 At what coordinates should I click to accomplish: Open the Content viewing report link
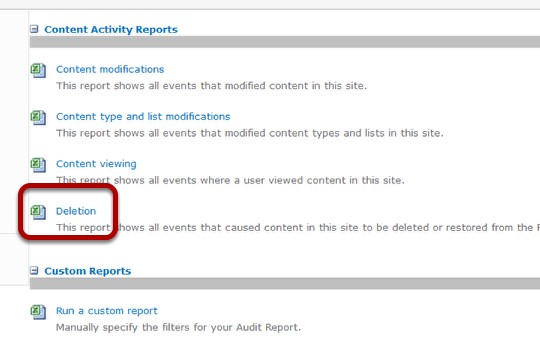[x=96, y=164]
